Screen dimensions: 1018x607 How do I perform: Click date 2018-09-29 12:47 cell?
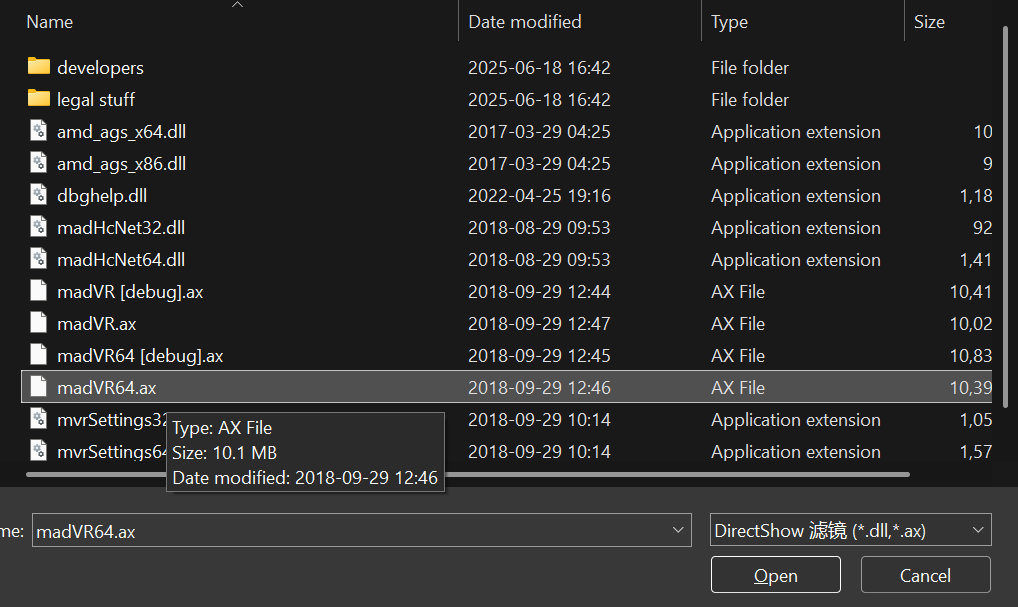(540, 323)
